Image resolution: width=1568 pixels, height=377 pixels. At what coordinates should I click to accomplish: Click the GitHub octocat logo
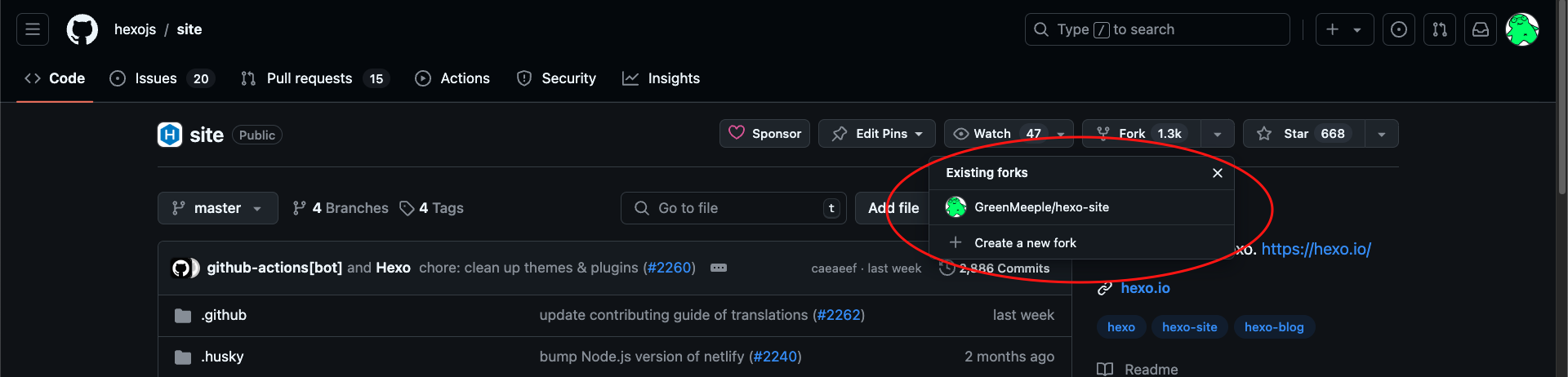(x=82, y=29)
